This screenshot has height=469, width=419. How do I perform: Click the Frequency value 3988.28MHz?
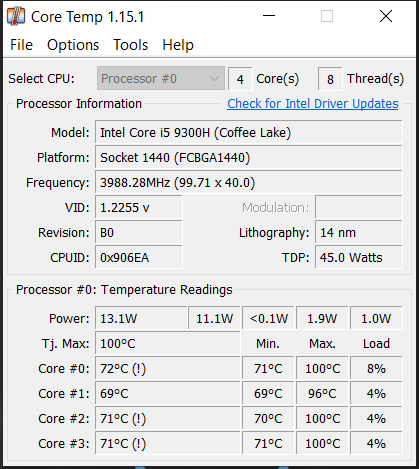coord(249,182)
